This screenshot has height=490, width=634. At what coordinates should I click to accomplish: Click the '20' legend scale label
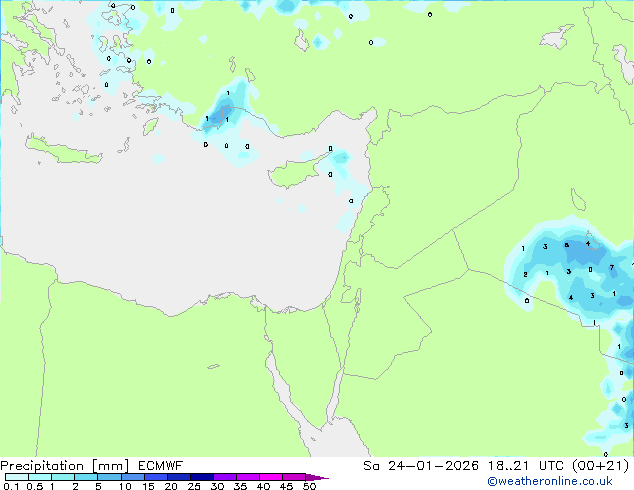[171, 486]
